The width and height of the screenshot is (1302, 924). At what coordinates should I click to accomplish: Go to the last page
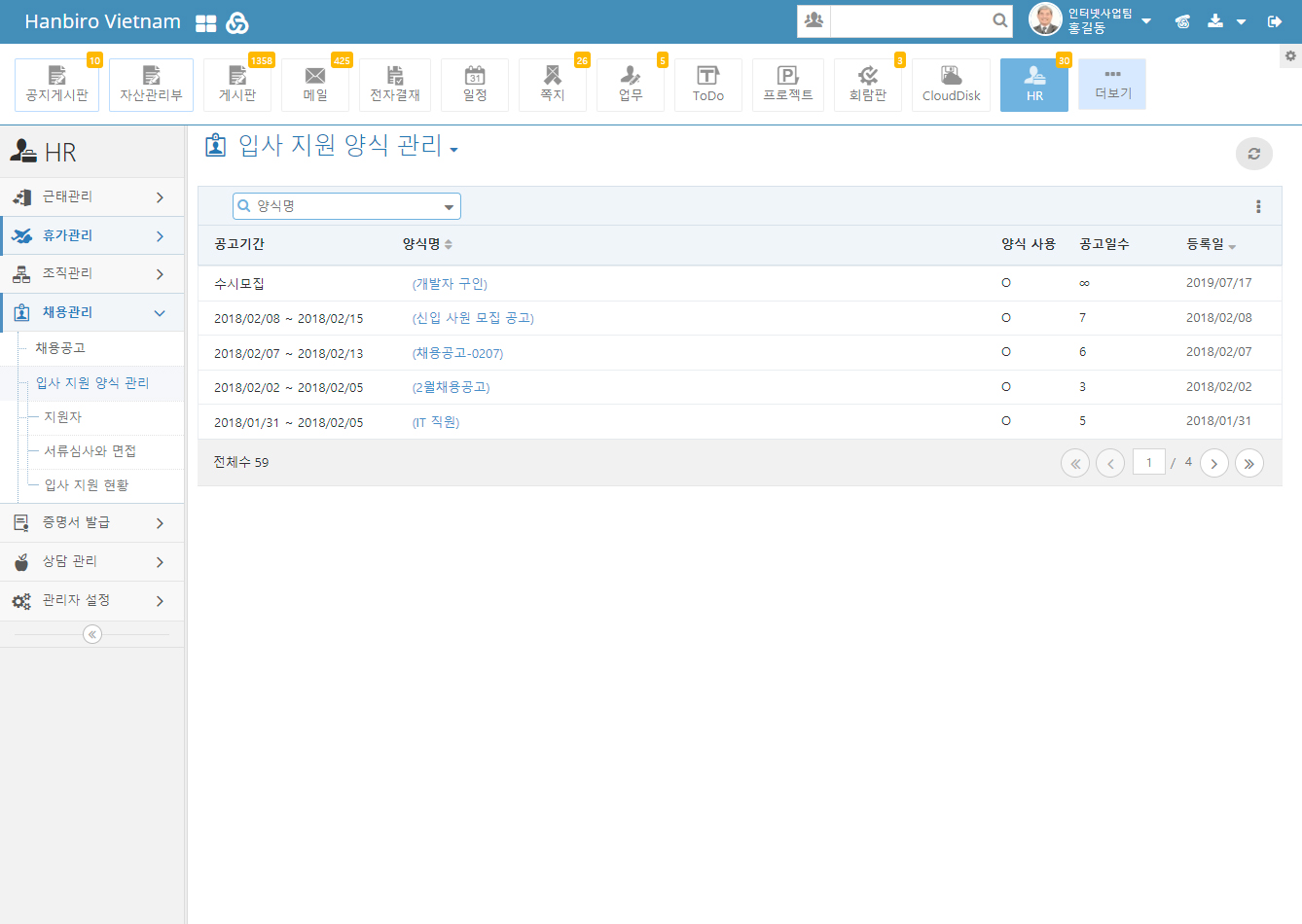[1249, 463]
